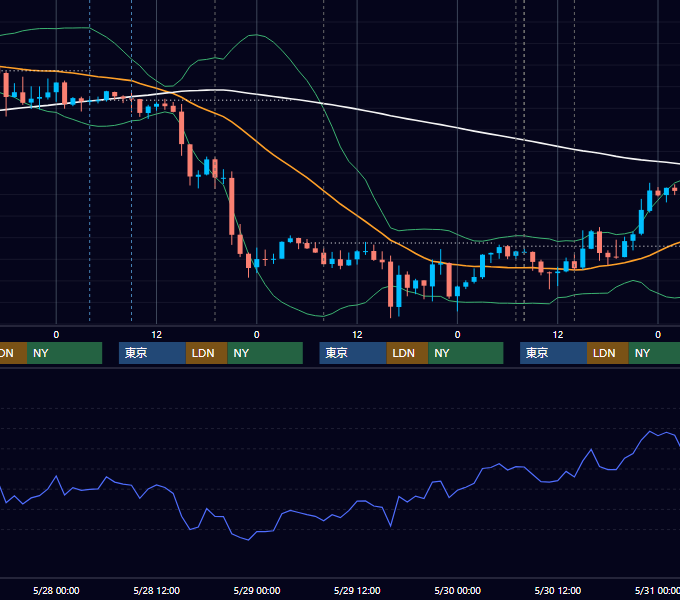
Task: Select the LDN session block on 5/29
Action: coord(407,353)
